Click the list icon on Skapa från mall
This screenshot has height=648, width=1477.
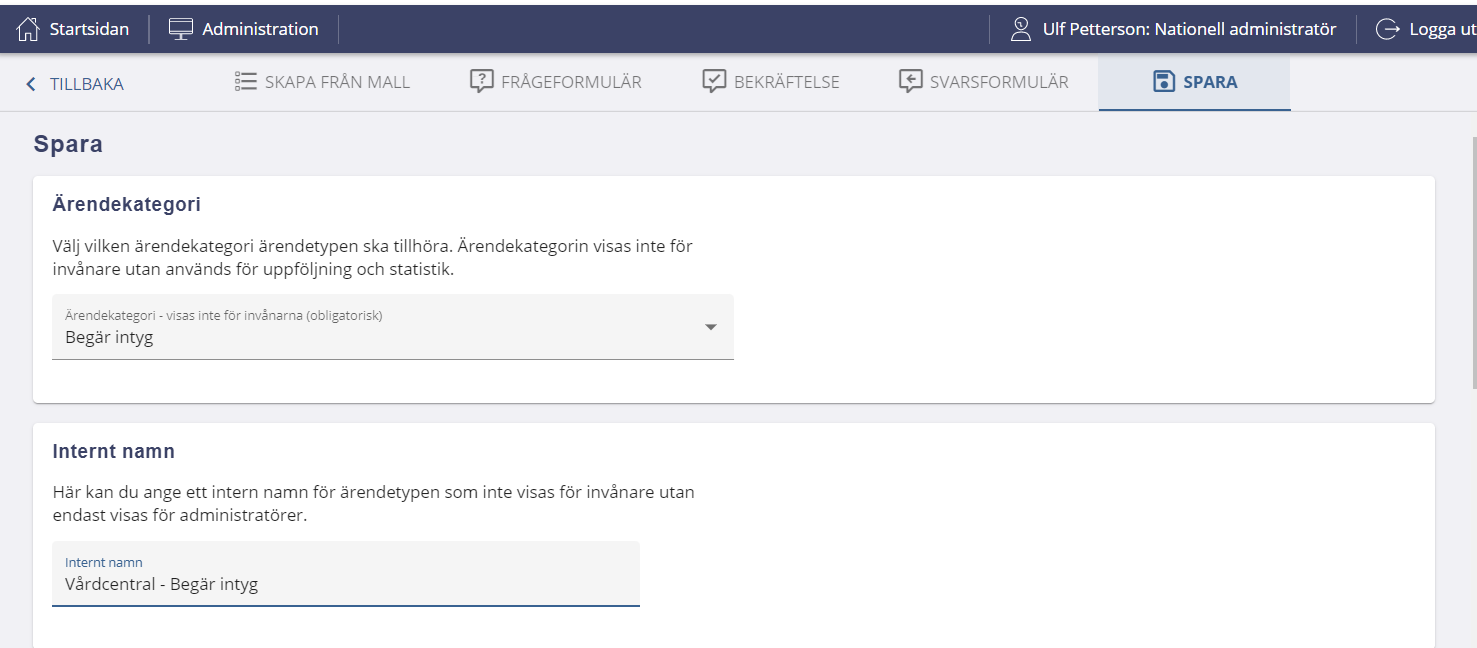tap(245, 82)
